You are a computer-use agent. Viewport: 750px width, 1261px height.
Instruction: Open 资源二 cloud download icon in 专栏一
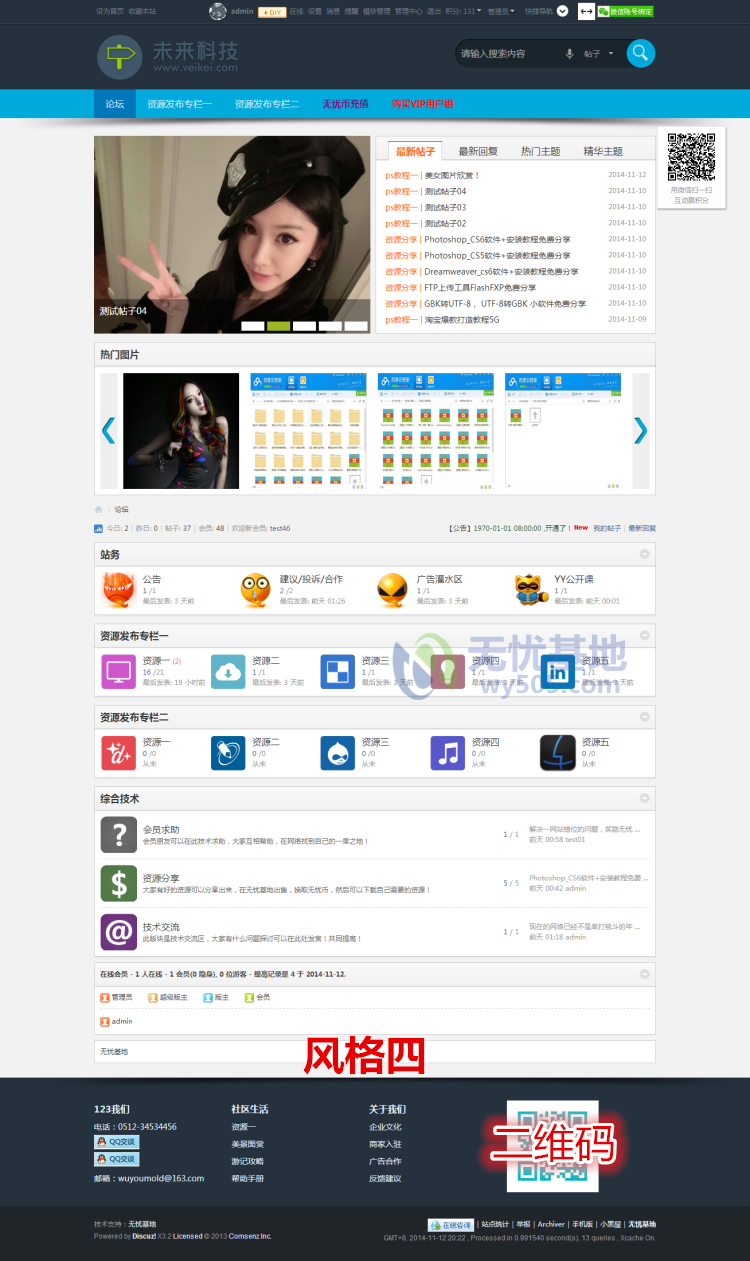228,671
